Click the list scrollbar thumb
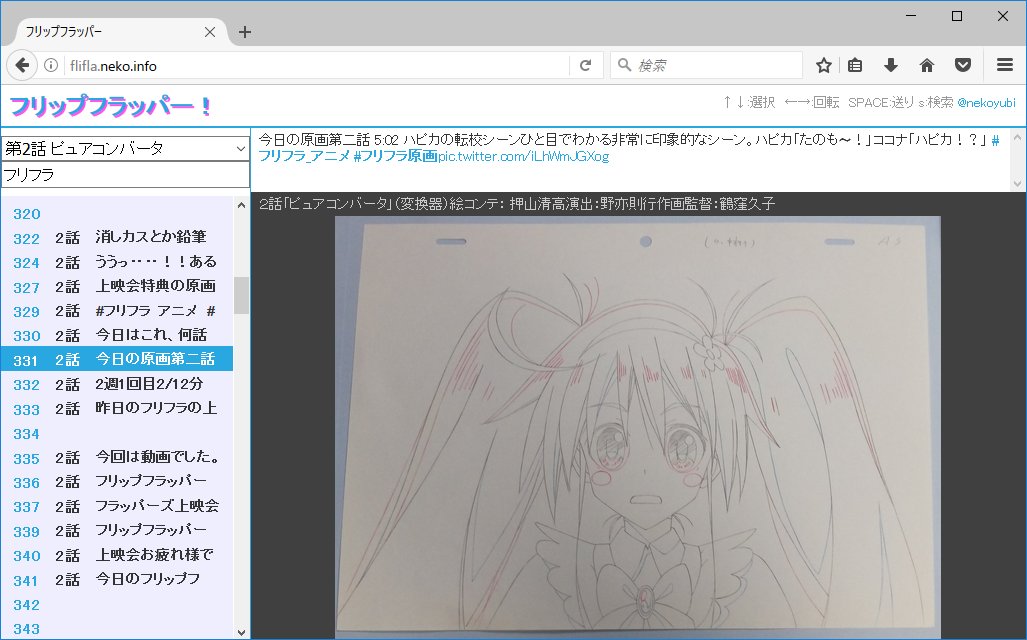Image resolution: width=1027 pixels, height=640 pixels. click(x=241, y=295)
